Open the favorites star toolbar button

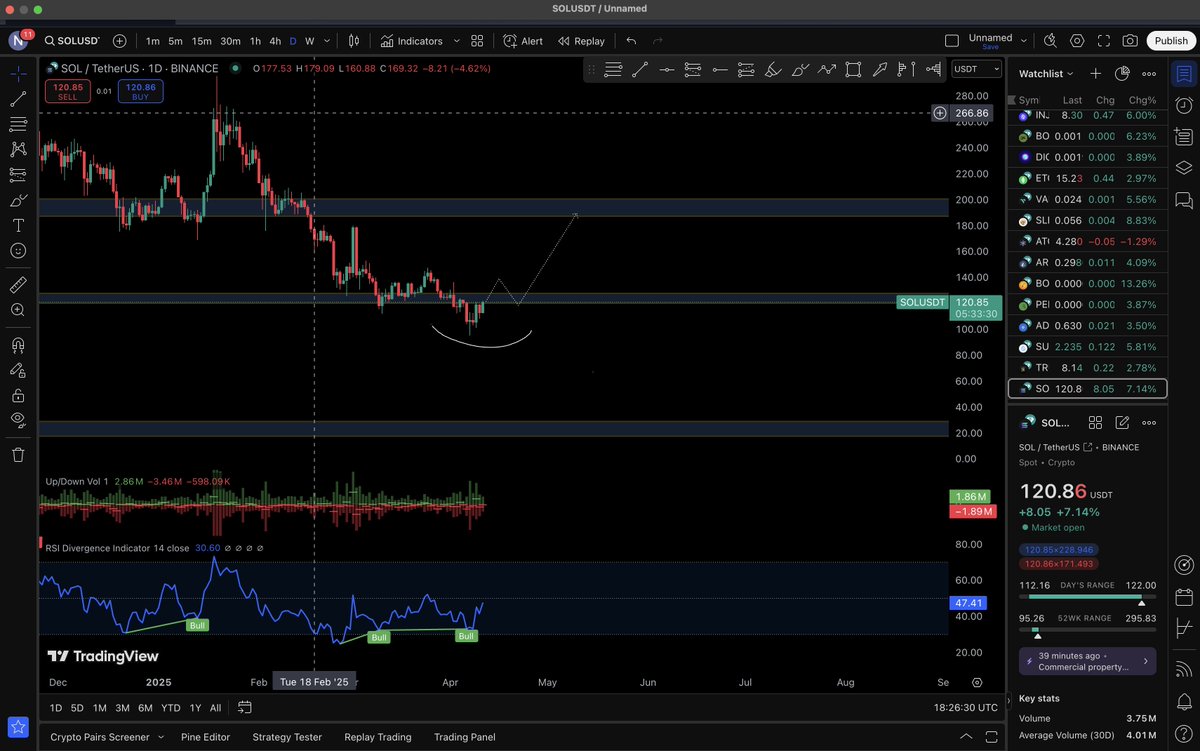coord(18,727)
